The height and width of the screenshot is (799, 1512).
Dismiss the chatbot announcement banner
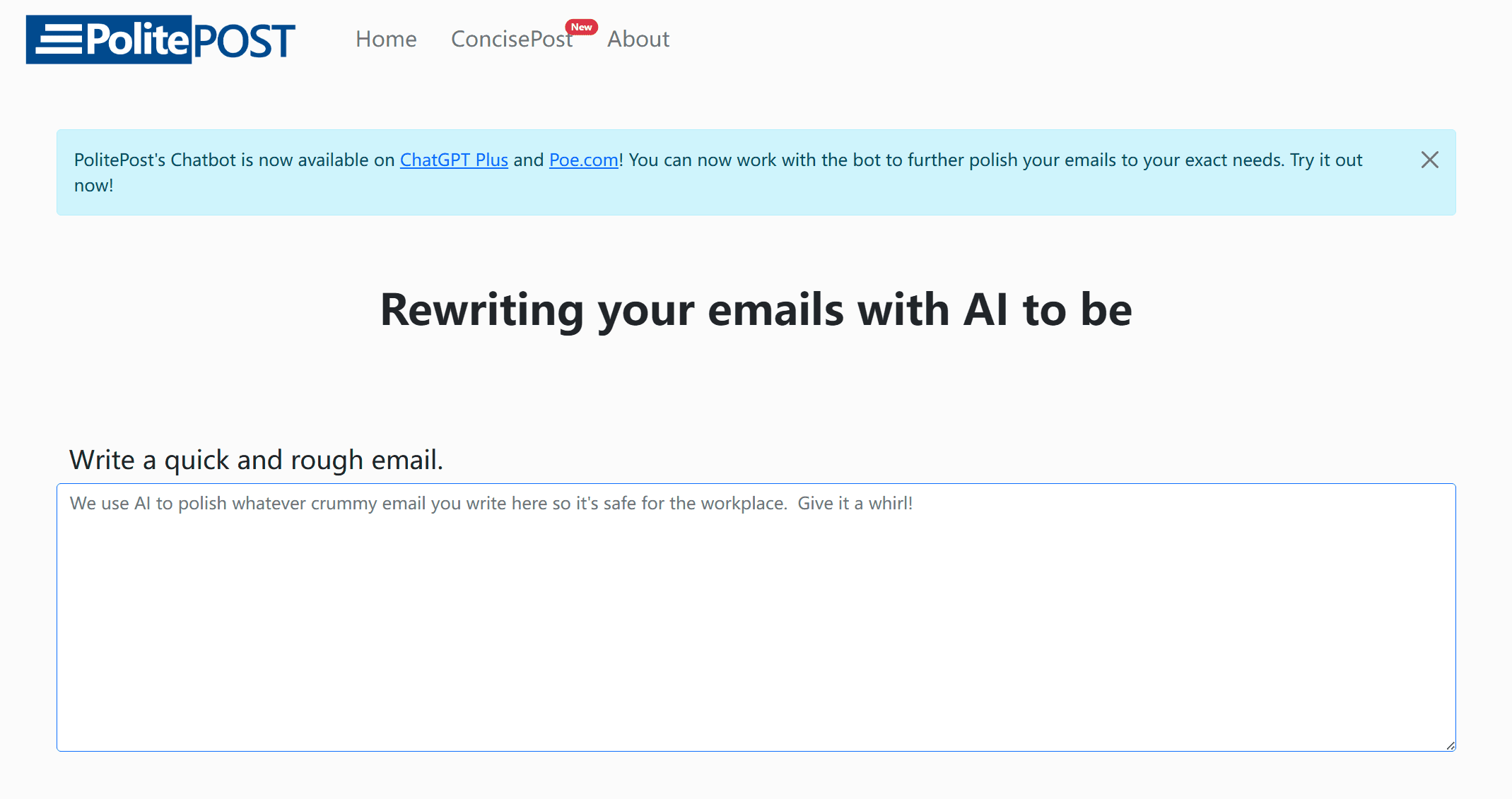pos(1429,160)
